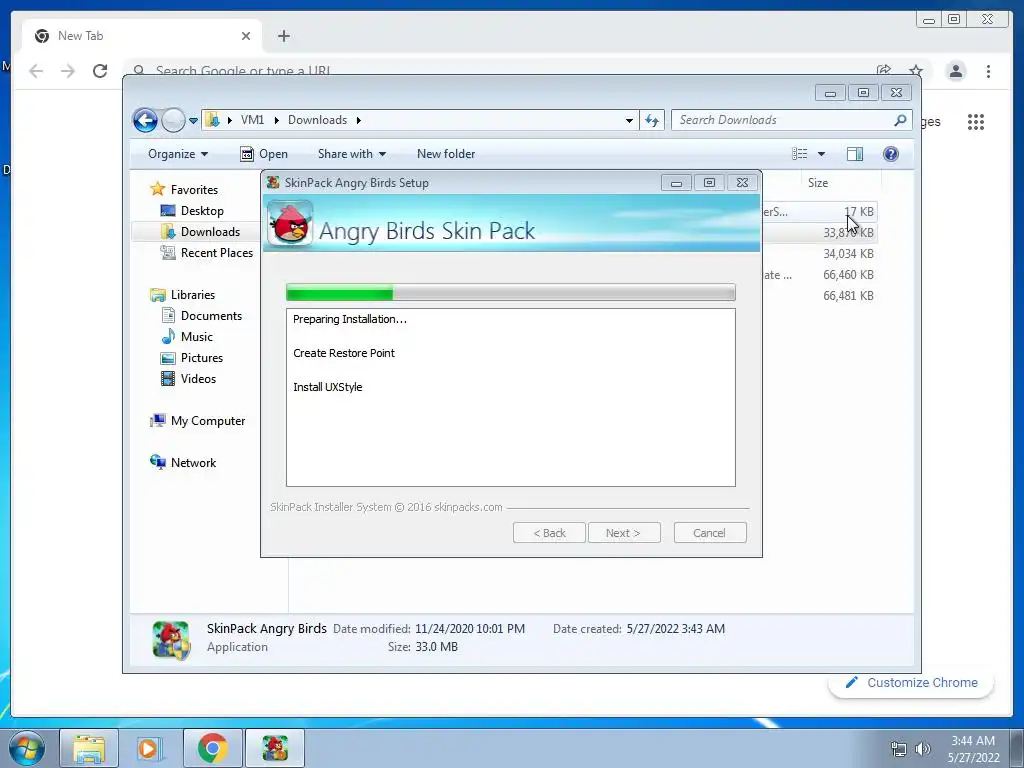Image resolution: width=1024 pixels, height=768 pixels.
Task: Select Downloads in the address breadcrumb
Action: pyautogui.click(x=317, y=120)
